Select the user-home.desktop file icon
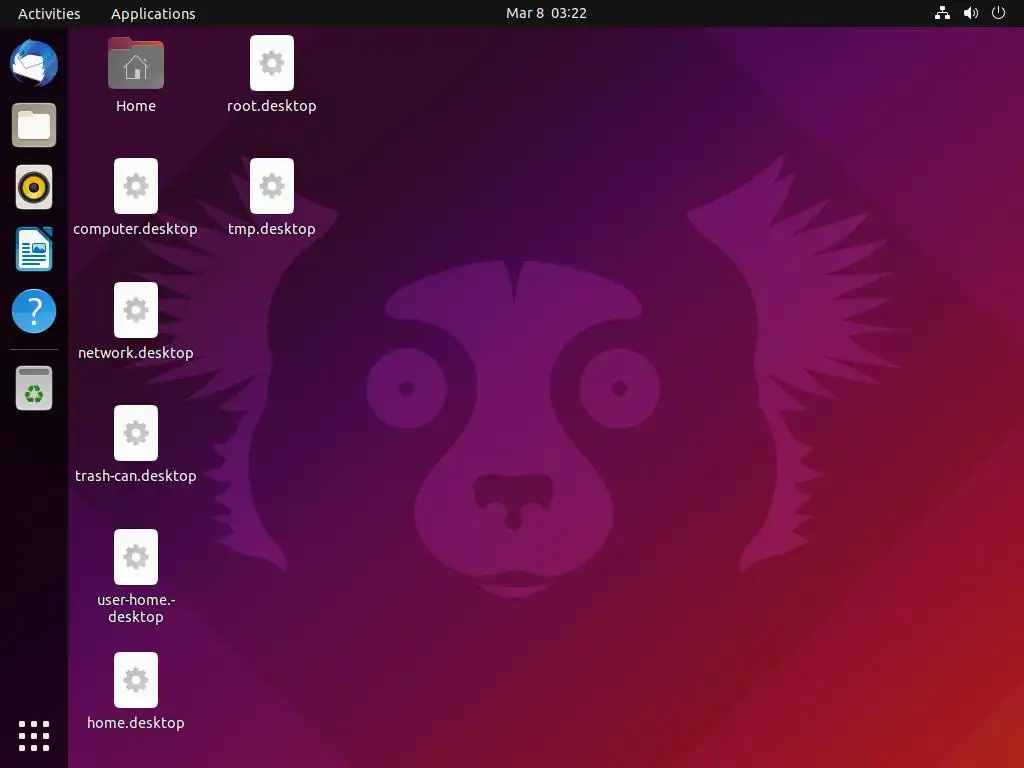The height and width of the screenshot is (768, 1024). 136,556
